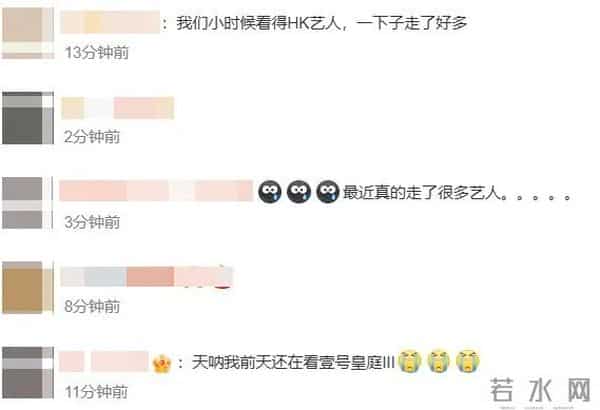Click the first yellow crying face emoji
600x410 pixels.
click(x=409, y=361)
